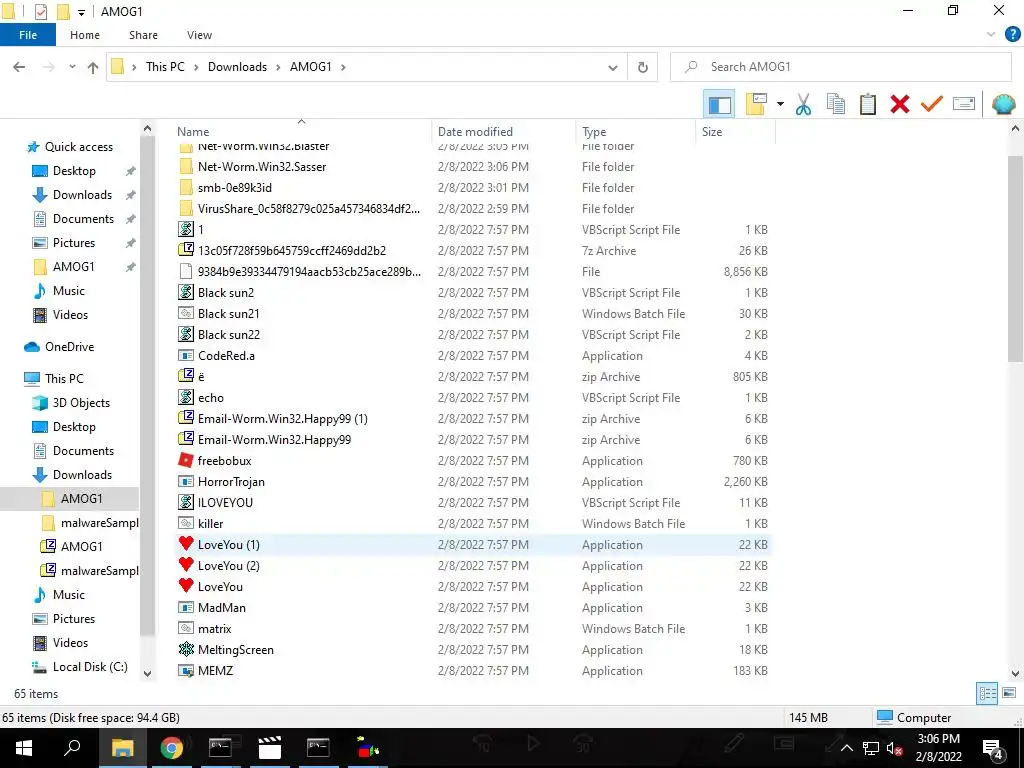Open Help with the question mark icon
This screenshot has height=768, width=1024.
click(x=1012, y=35)
